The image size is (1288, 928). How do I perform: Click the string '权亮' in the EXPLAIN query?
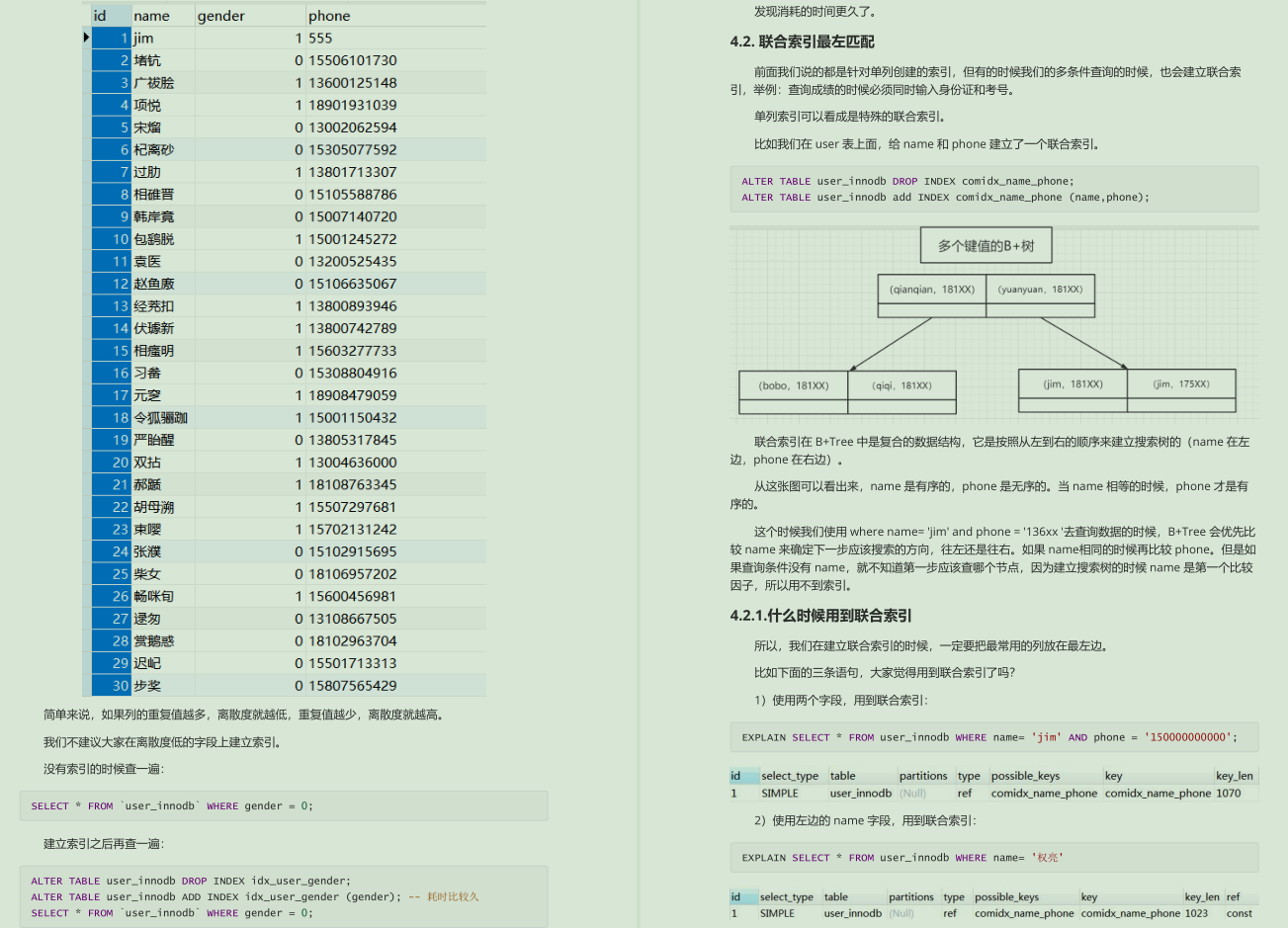click(1048, 858)
